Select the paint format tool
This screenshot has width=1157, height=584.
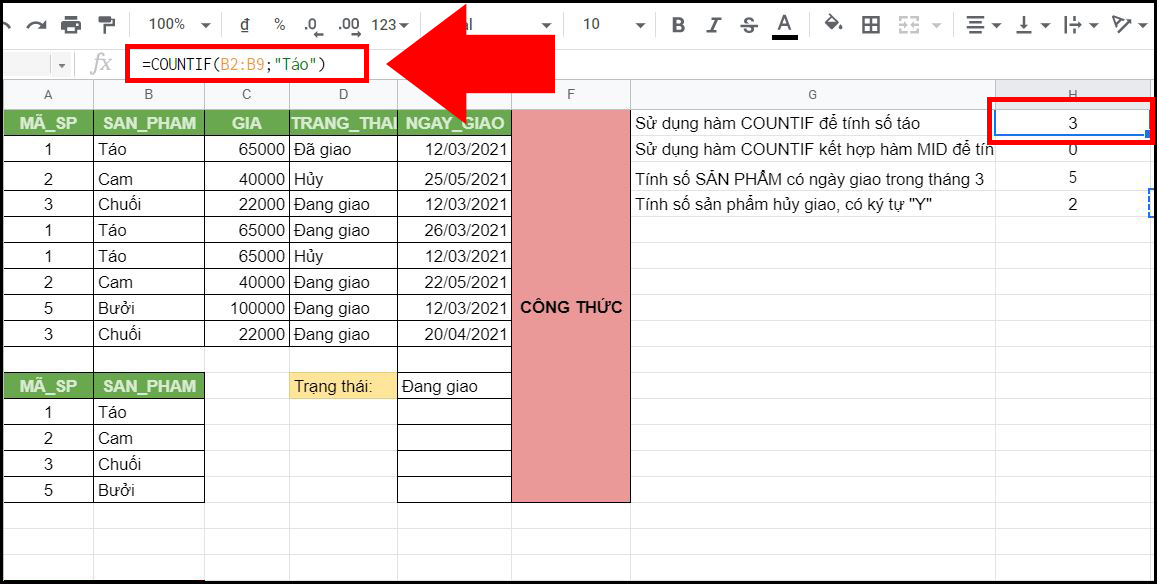coord(106,24)
